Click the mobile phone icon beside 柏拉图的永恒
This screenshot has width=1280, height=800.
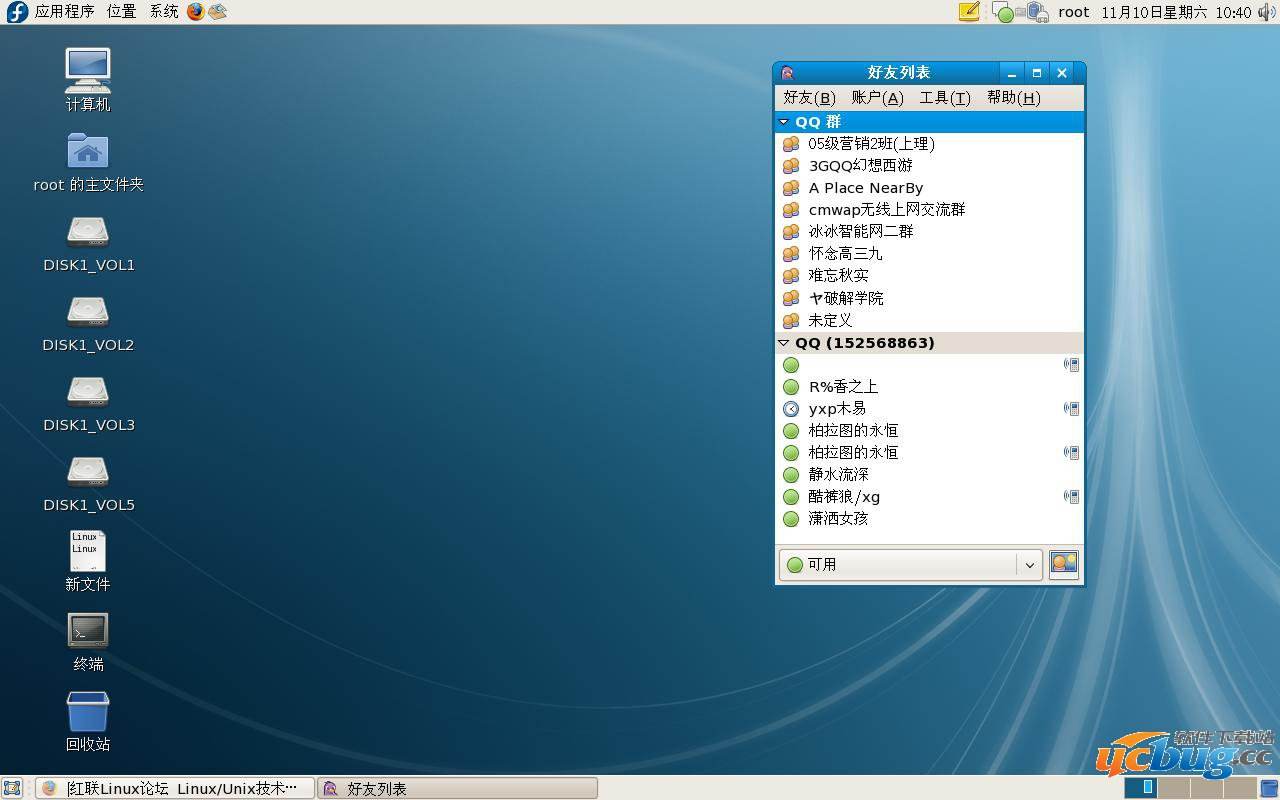coord(1071,453)
